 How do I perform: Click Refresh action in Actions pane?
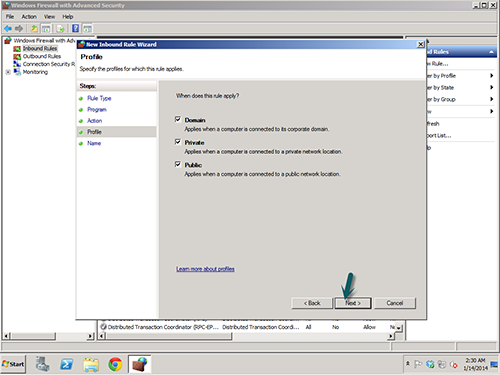[433, 124]
